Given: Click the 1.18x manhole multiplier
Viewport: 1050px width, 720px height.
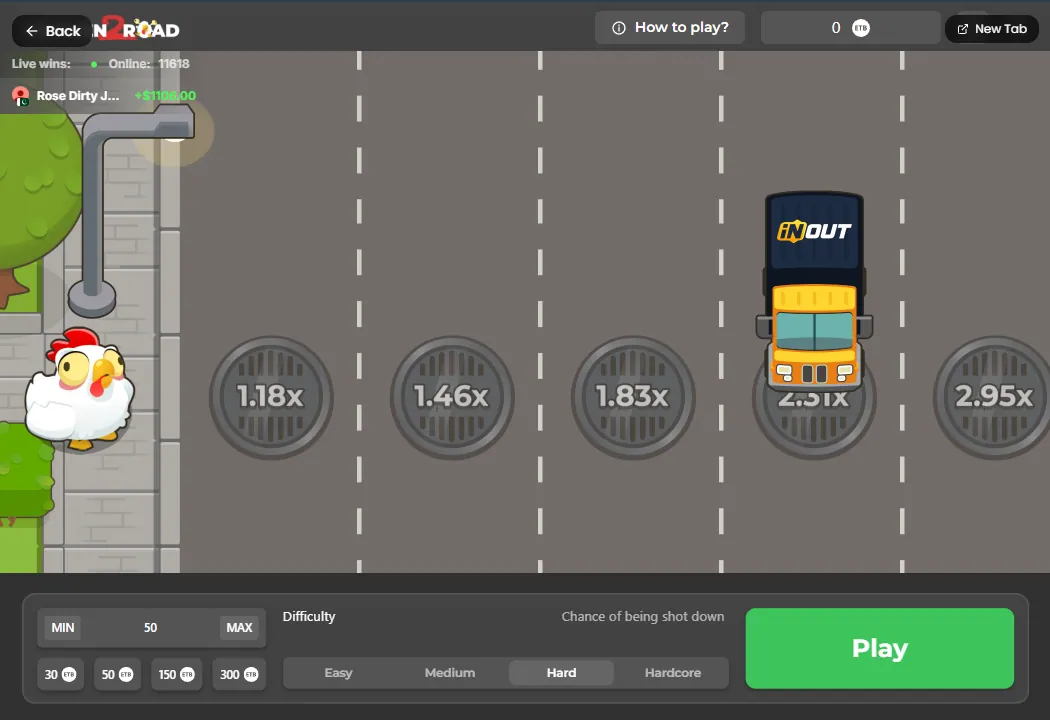Looking at the screenshot, I should [271, 397].
